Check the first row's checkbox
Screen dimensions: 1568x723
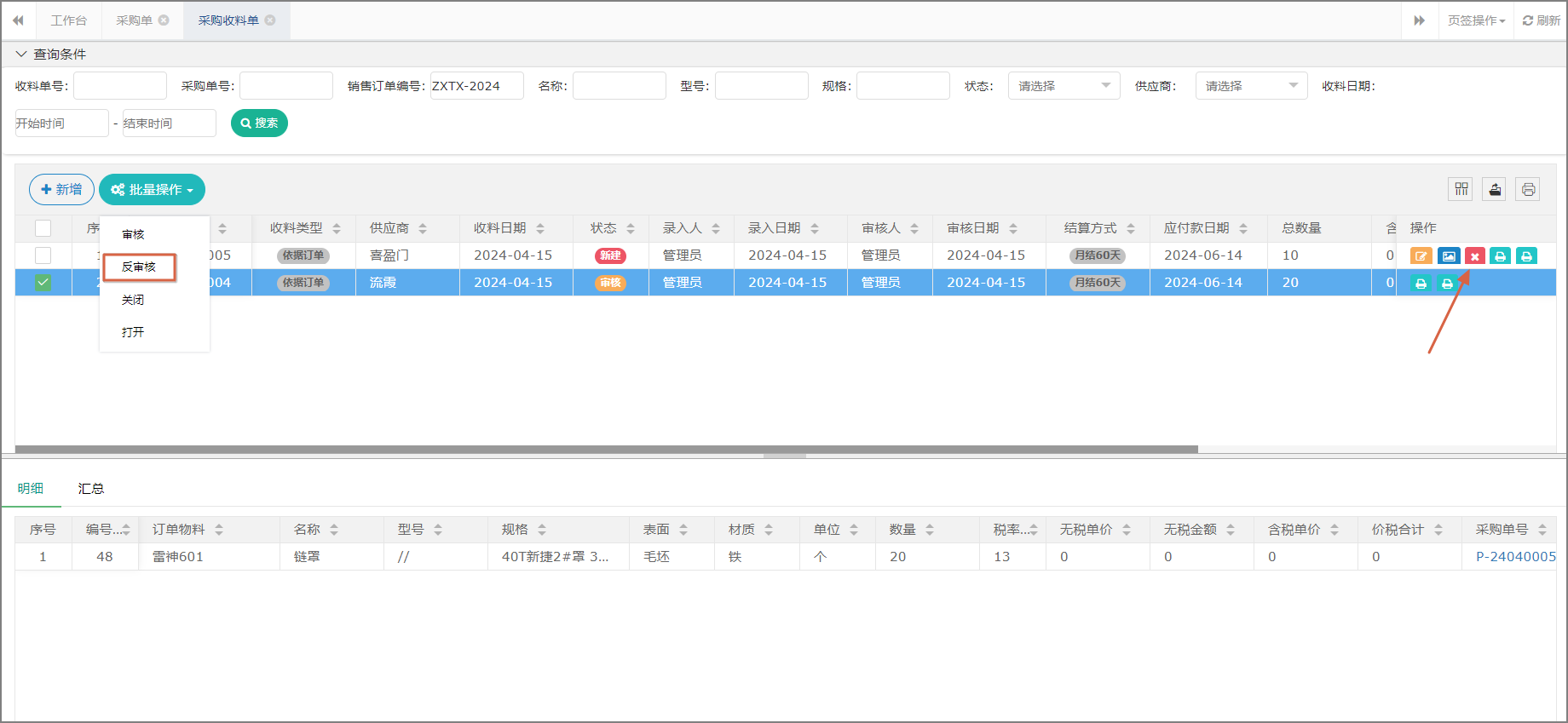coord(43,255)
